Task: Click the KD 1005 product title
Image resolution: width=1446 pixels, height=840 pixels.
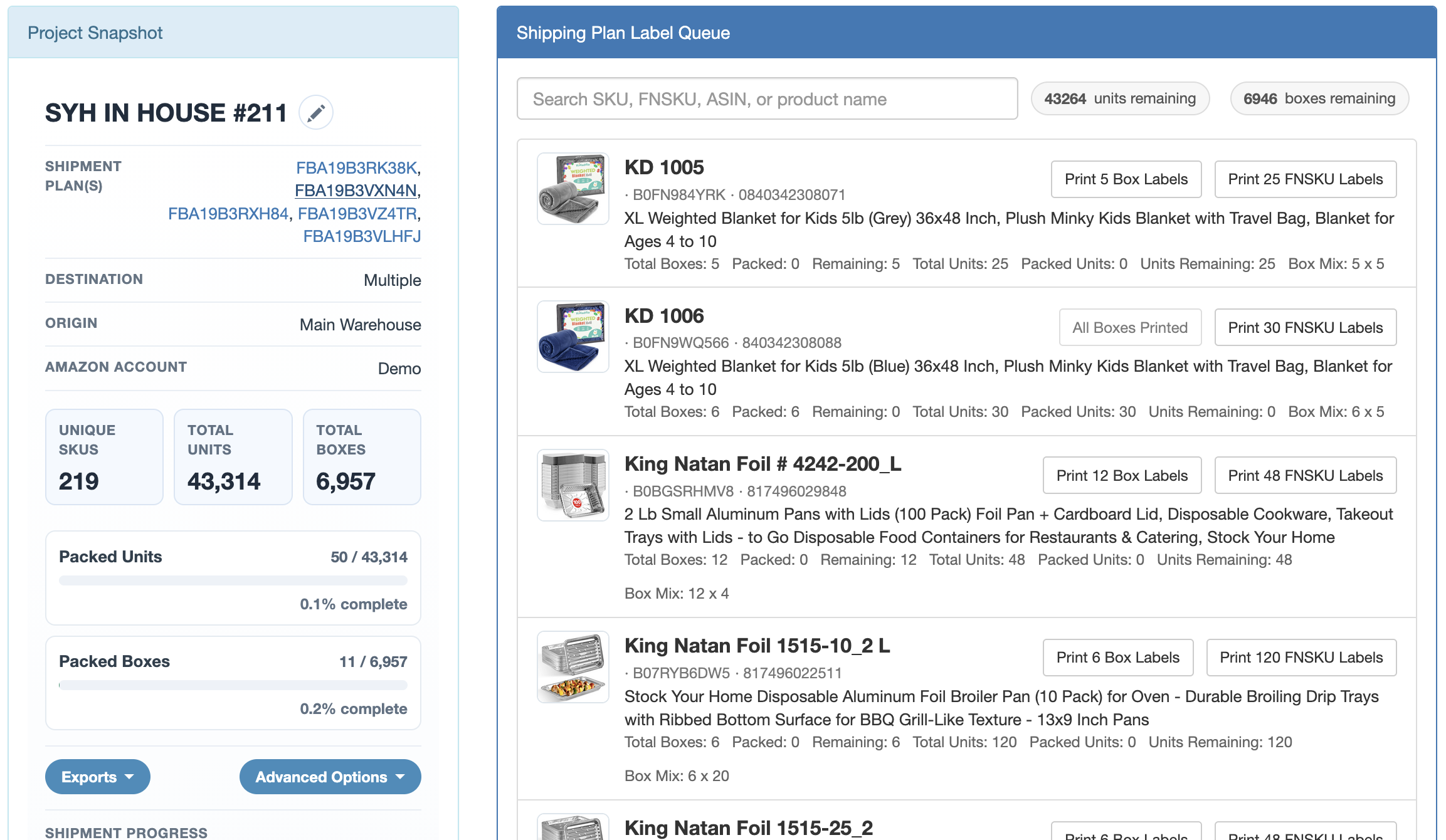Action: [664, 167]
